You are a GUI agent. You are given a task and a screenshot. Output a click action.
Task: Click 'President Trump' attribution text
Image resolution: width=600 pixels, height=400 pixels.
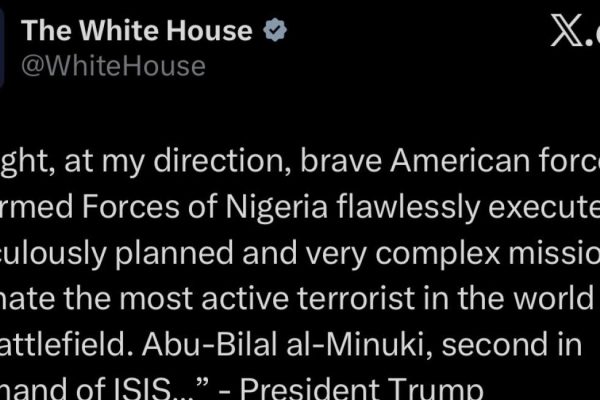coord(362,390)
